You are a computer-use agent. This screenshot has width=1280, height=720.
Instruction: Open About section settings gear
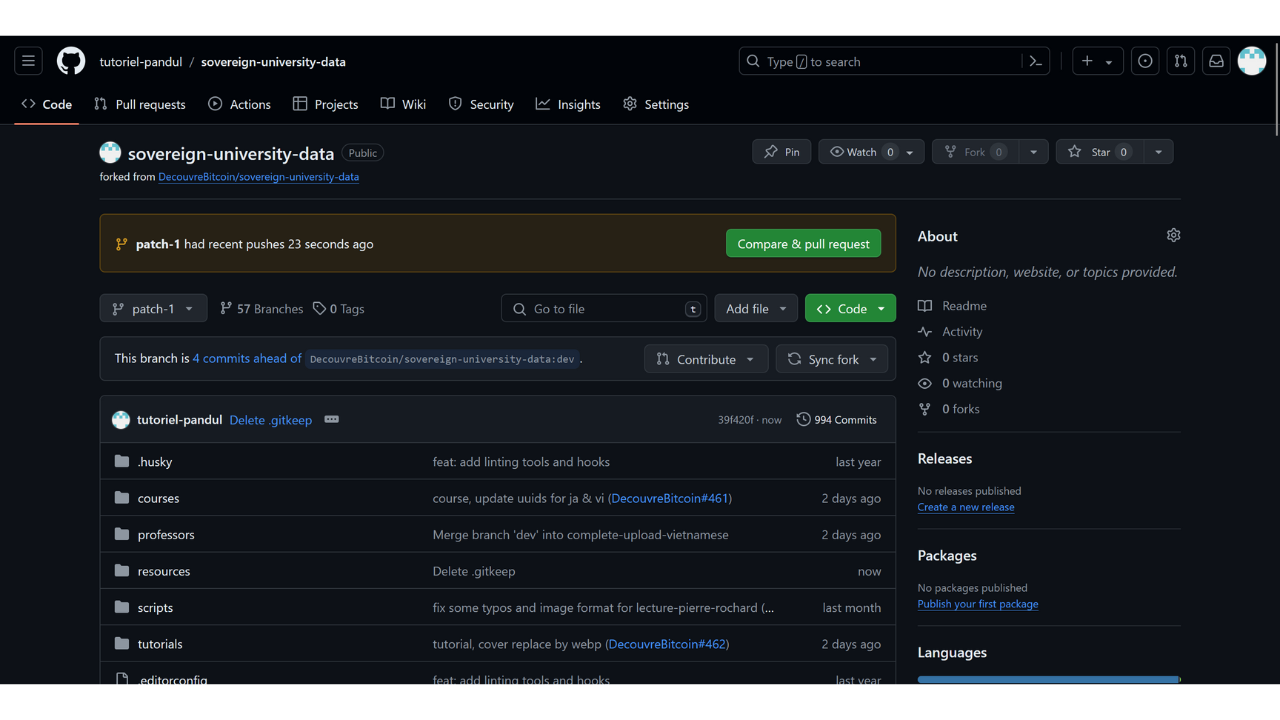(x=1173, y=235)
